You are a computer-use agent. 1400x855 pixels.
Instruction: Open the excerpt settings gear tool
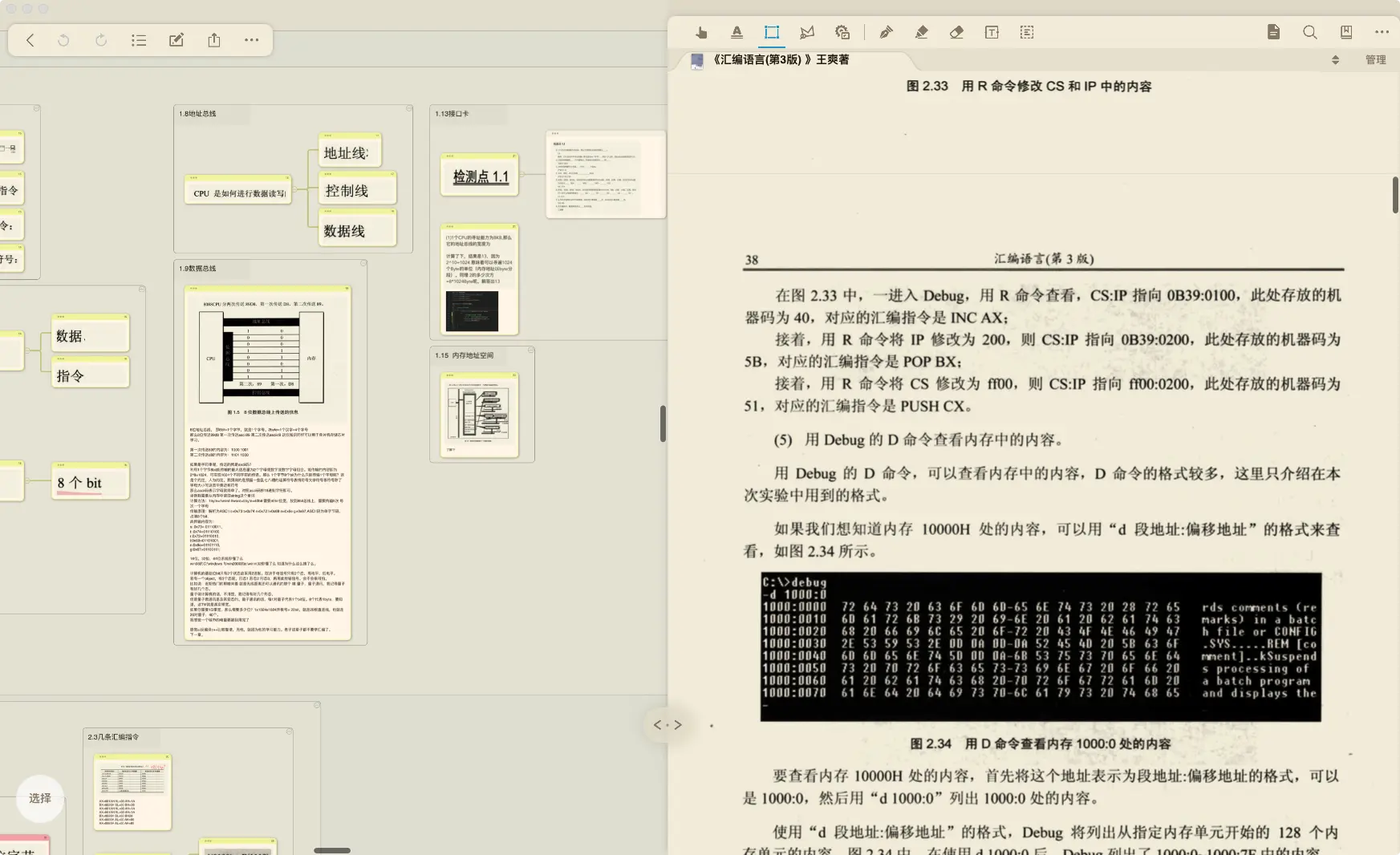[842, 32]
